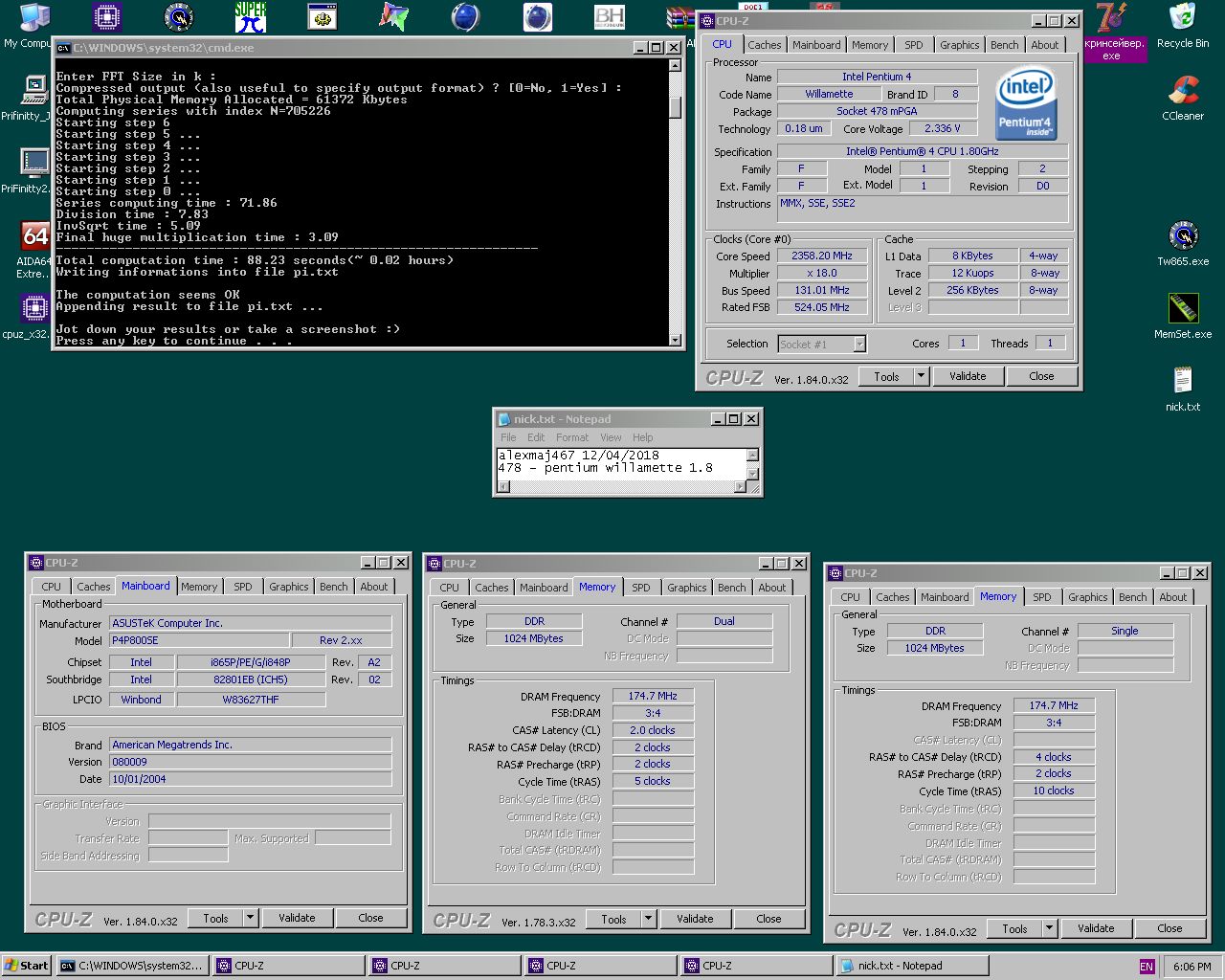Open the colorful kite-shaped desktop icon

point(393,17)
